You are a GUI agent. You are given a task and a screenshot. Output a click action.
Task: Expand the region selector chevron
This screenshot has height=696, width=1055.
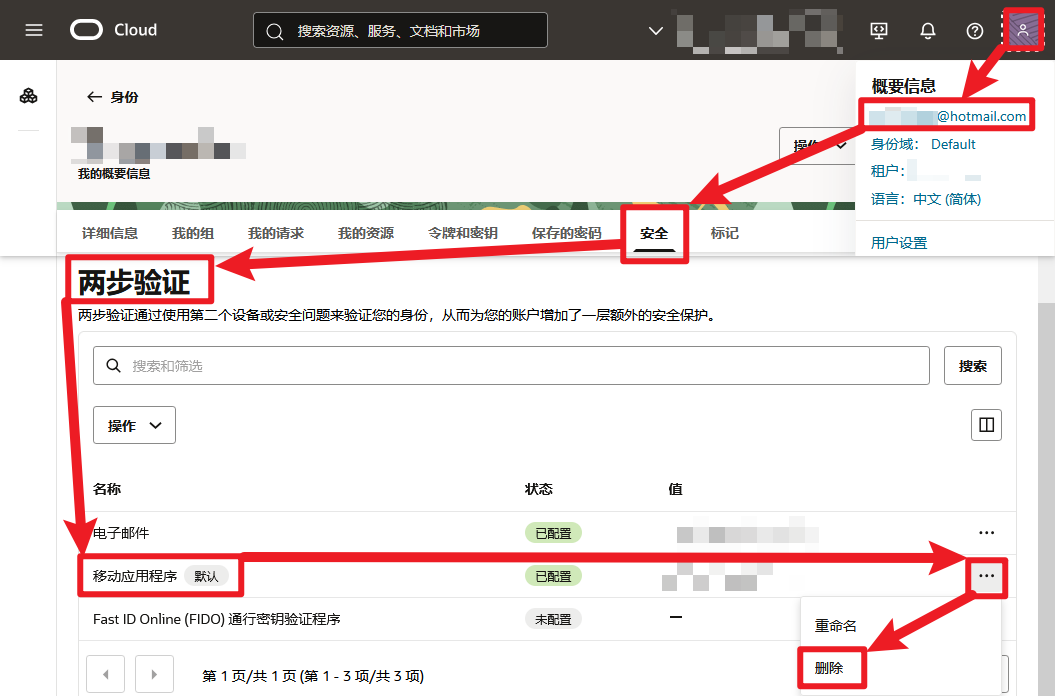(655, 31)
